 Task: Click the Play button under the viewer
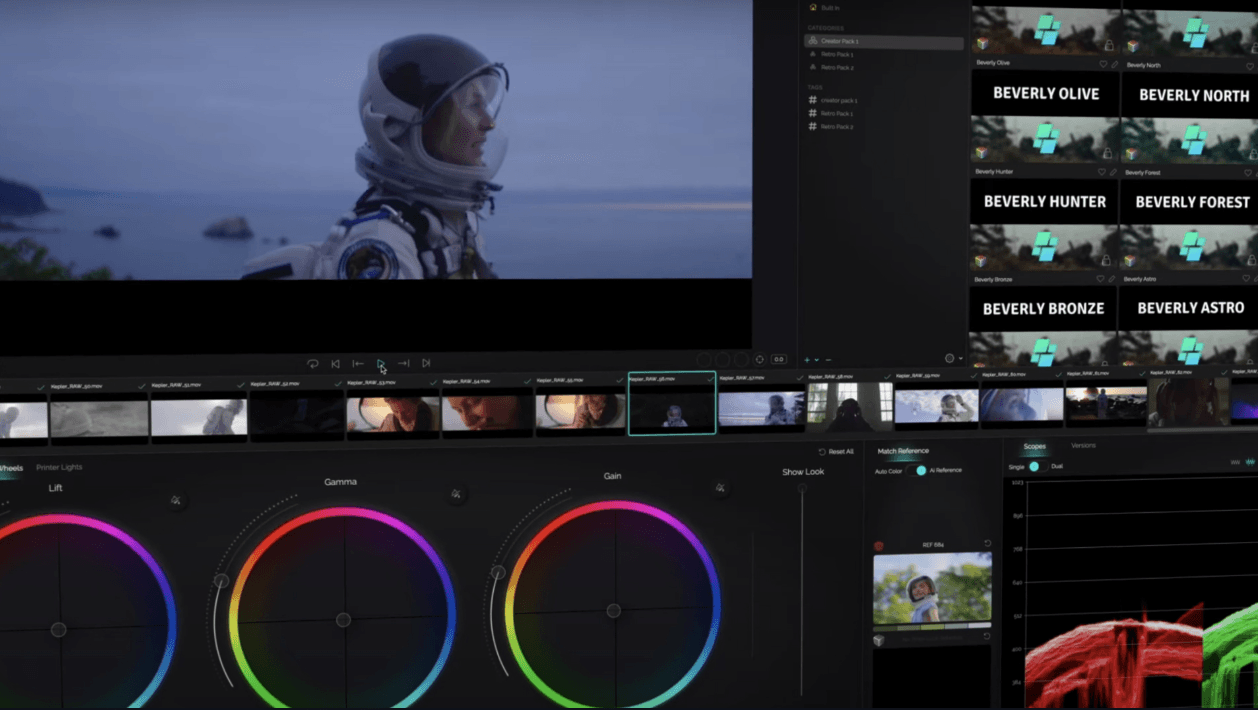381,364
